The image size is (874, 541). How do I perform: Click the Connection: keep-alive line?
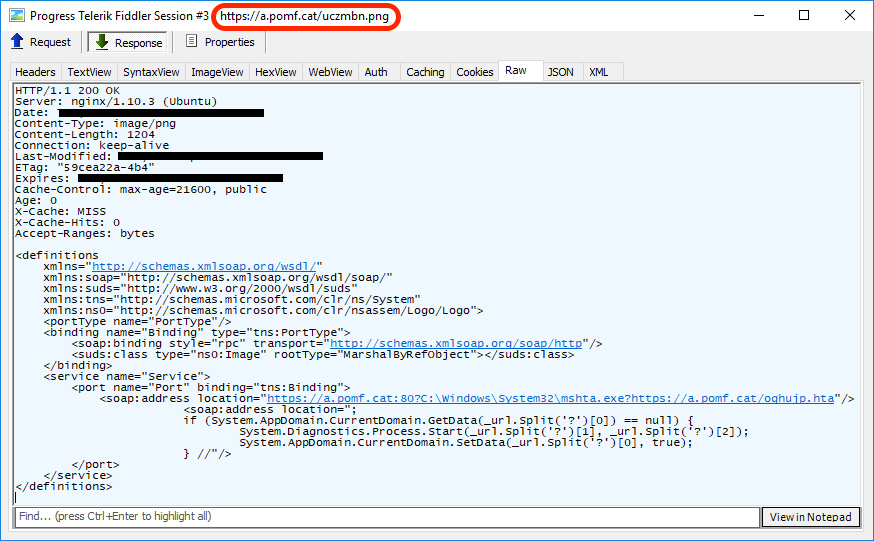pos(92,145)
